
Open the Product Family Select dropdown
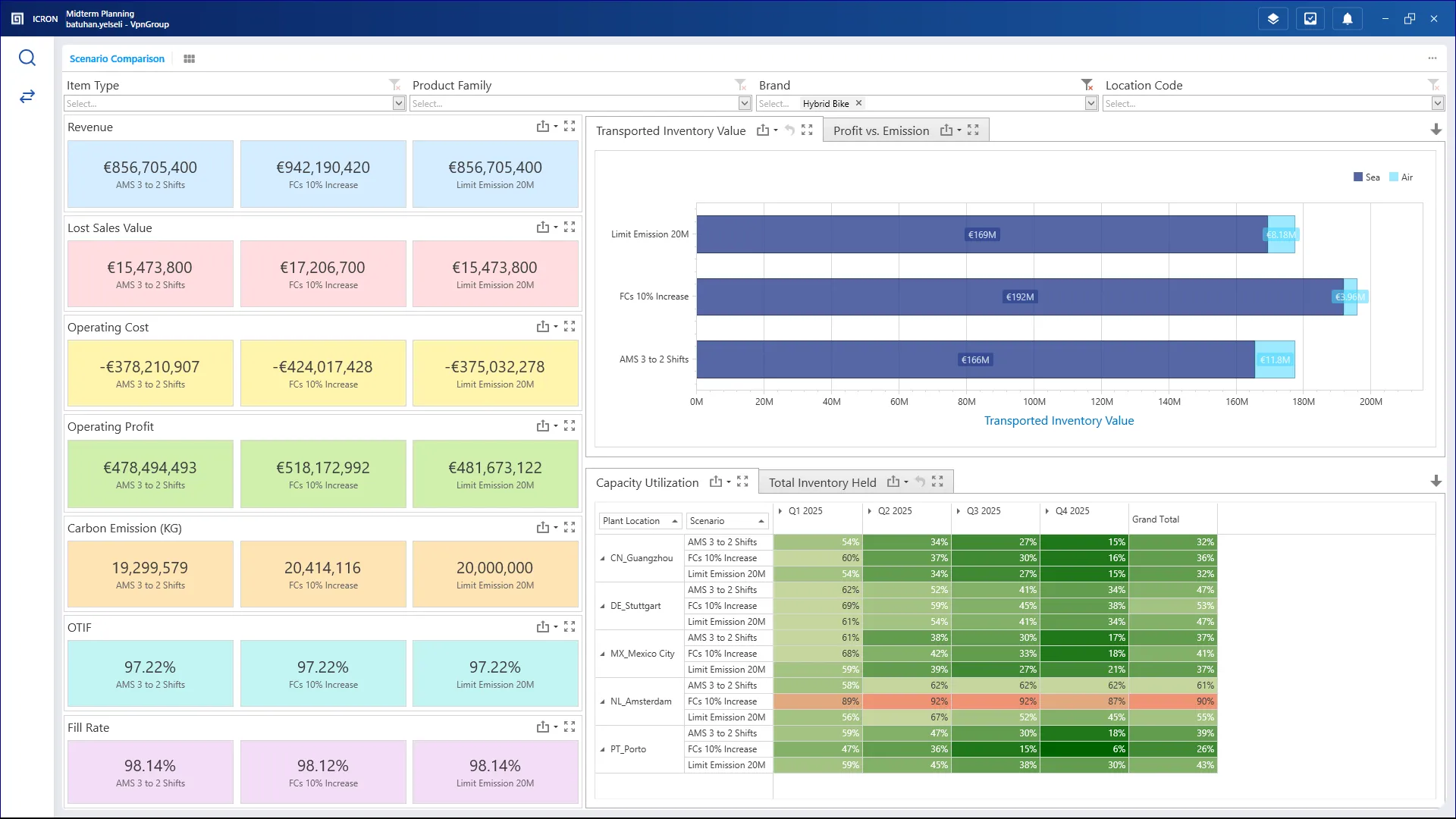click(744, 103)
